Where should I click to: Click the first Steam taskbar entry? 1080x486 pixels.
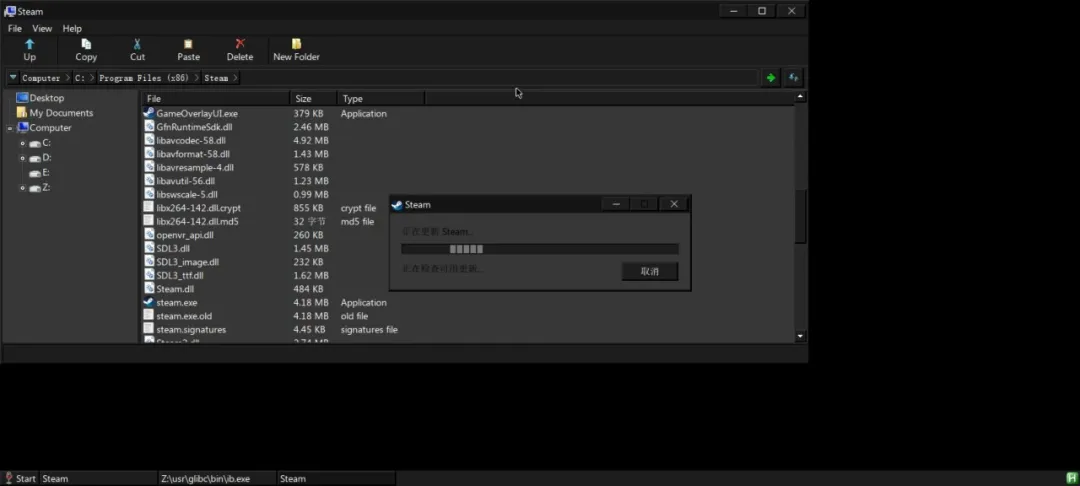(98, 478)
